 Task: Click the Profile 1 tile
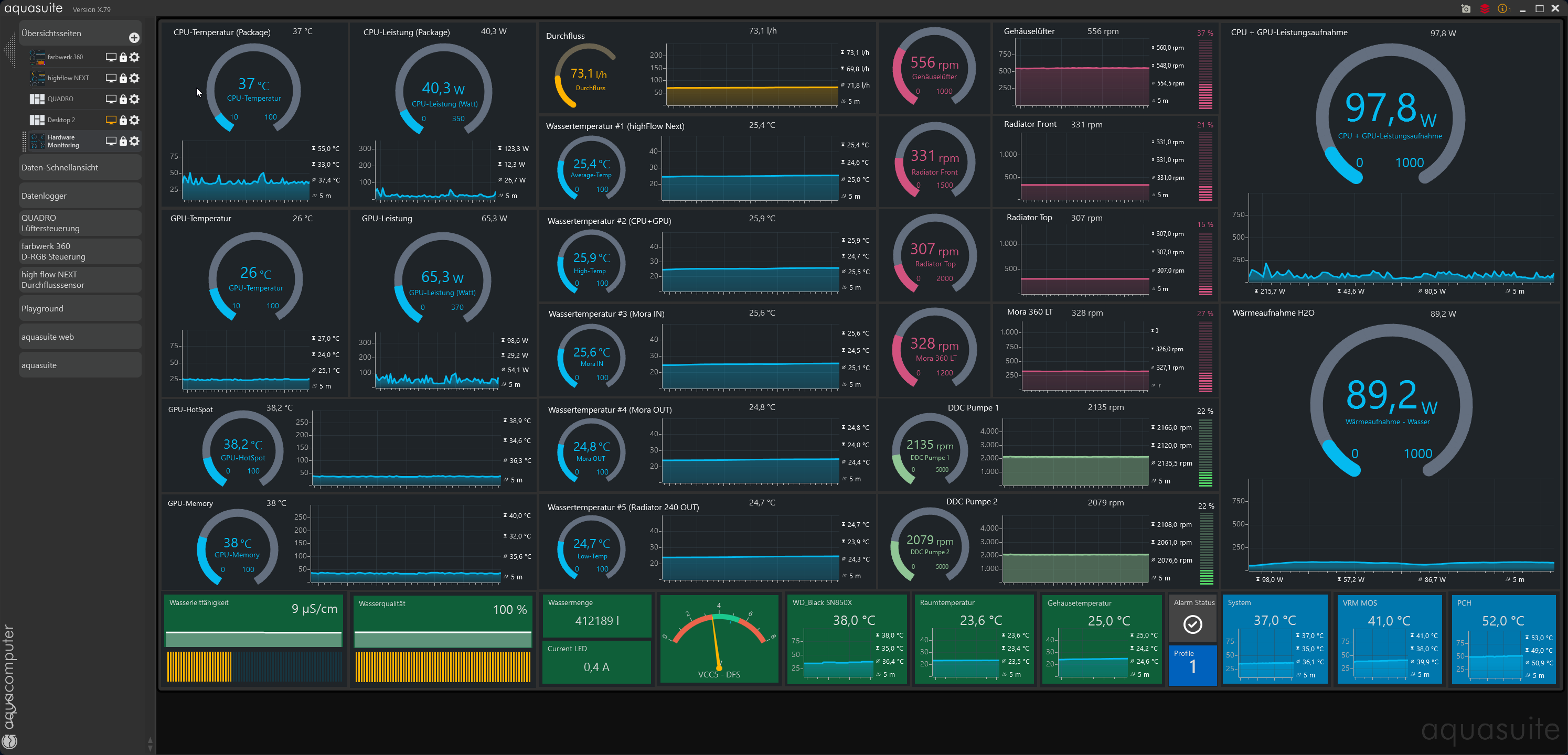coord(1192,664)
